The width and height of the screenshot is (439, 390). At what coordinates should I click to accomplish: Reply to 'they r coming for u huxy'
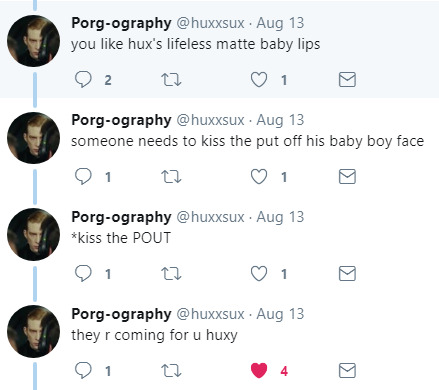[83, 371]
